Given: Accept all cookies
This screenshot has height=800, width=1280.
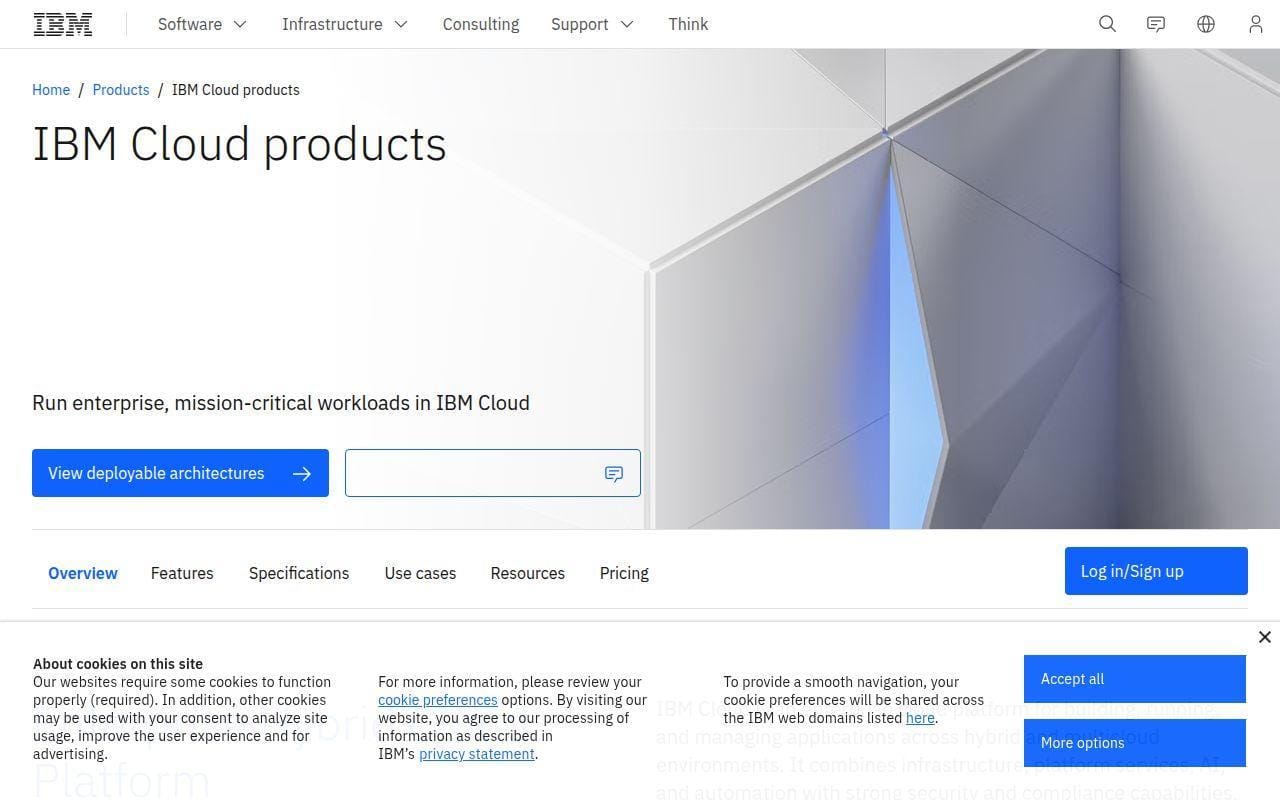Looking at the screenshot, I should [x=1135, y=679].
